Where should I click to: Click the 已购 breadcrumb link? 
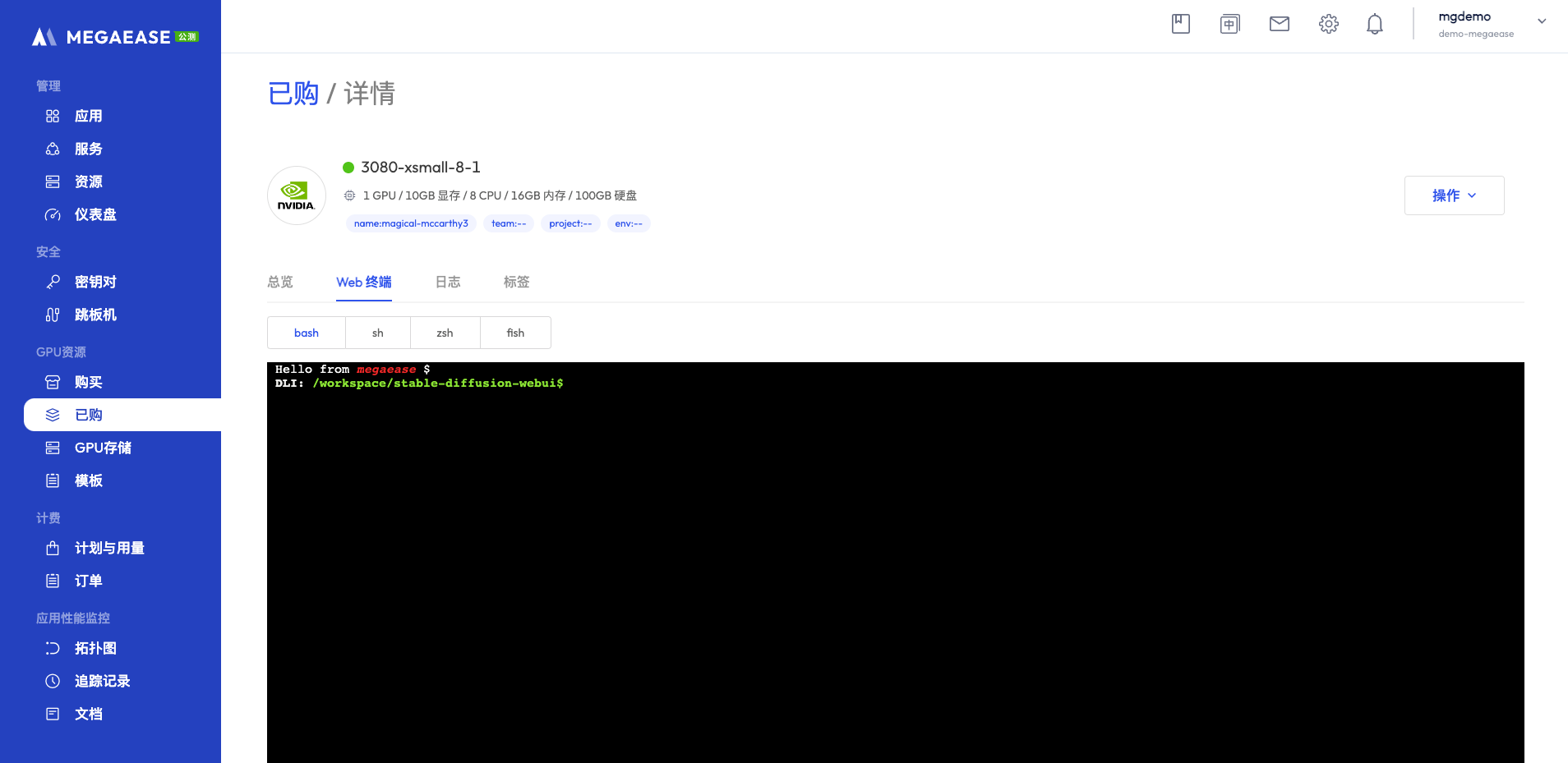point(293,94)
